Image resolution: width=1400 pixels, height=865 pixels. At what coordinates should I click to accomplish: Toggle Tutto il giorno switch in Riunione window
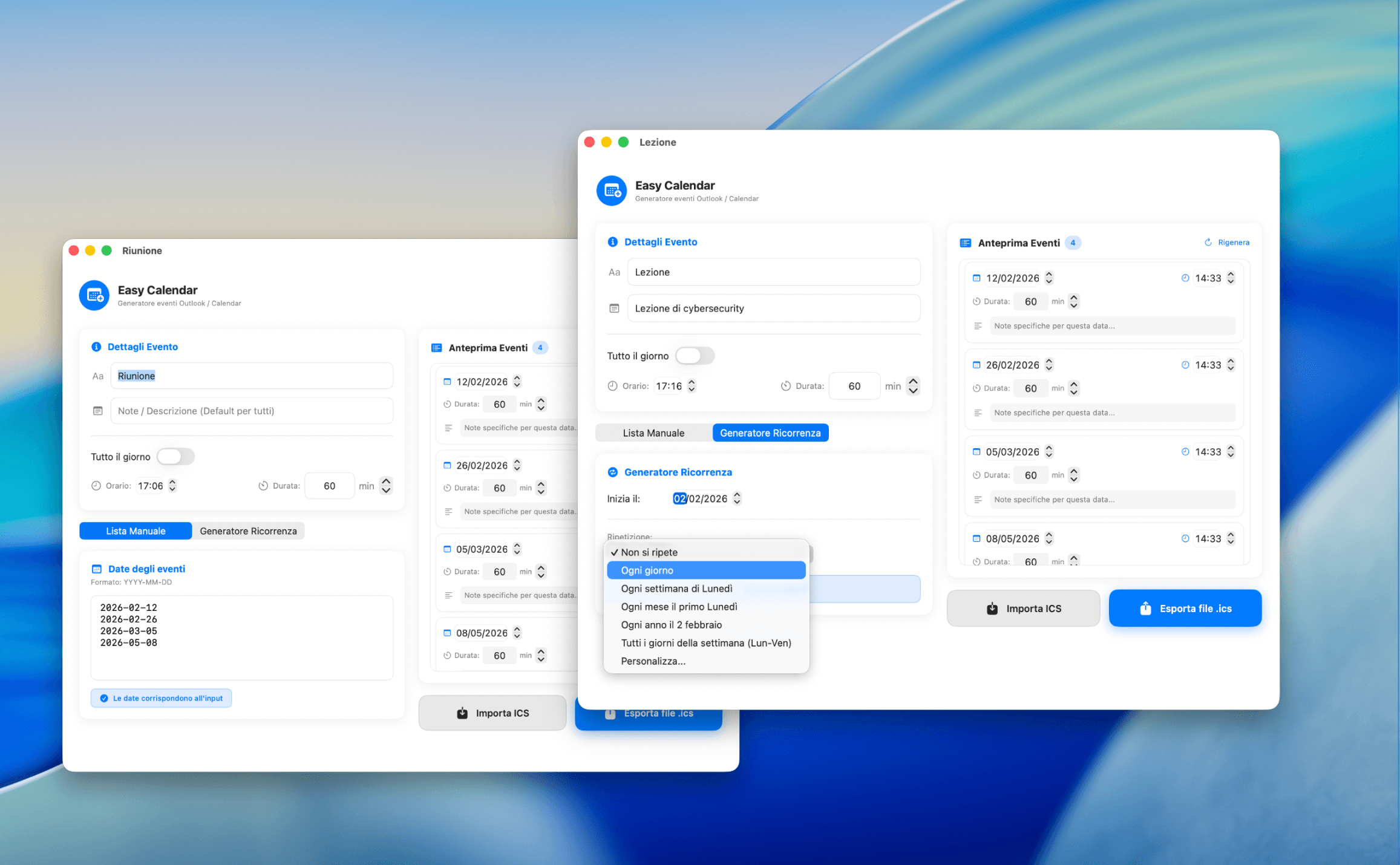(175, 457)
